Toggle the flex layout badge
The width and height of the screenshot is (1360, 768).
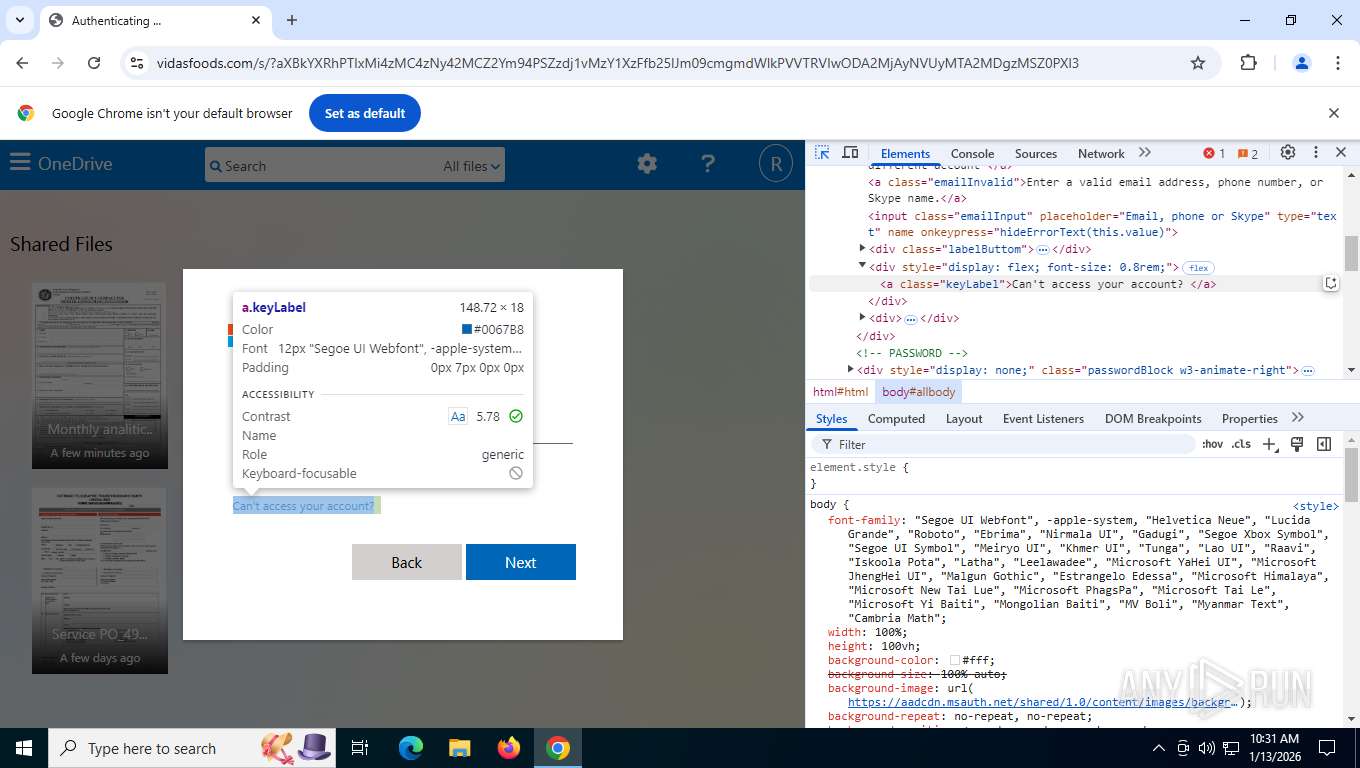pyautogui.click(x=1198, y=268)
